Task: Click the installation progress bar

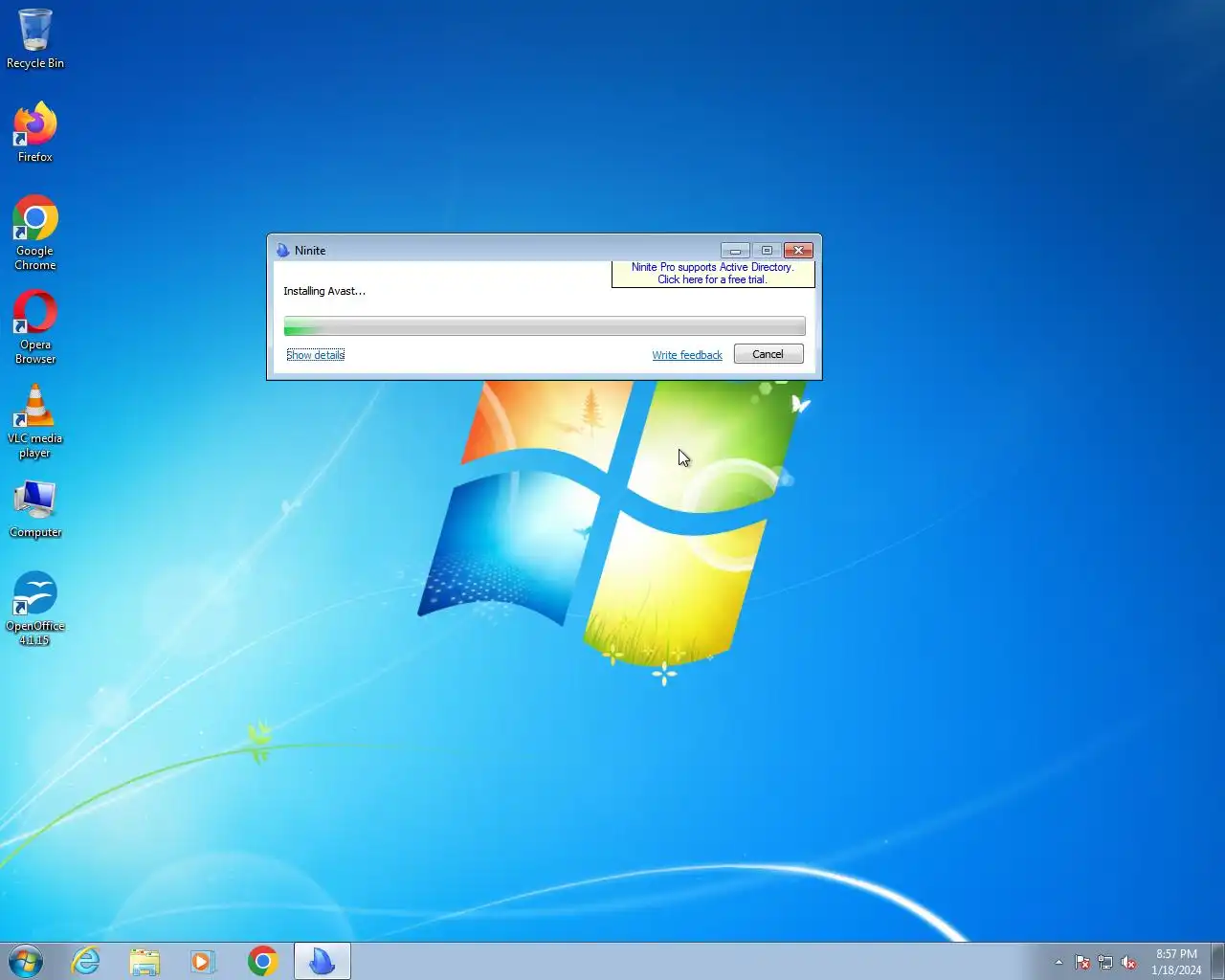Action: (545, 326)
